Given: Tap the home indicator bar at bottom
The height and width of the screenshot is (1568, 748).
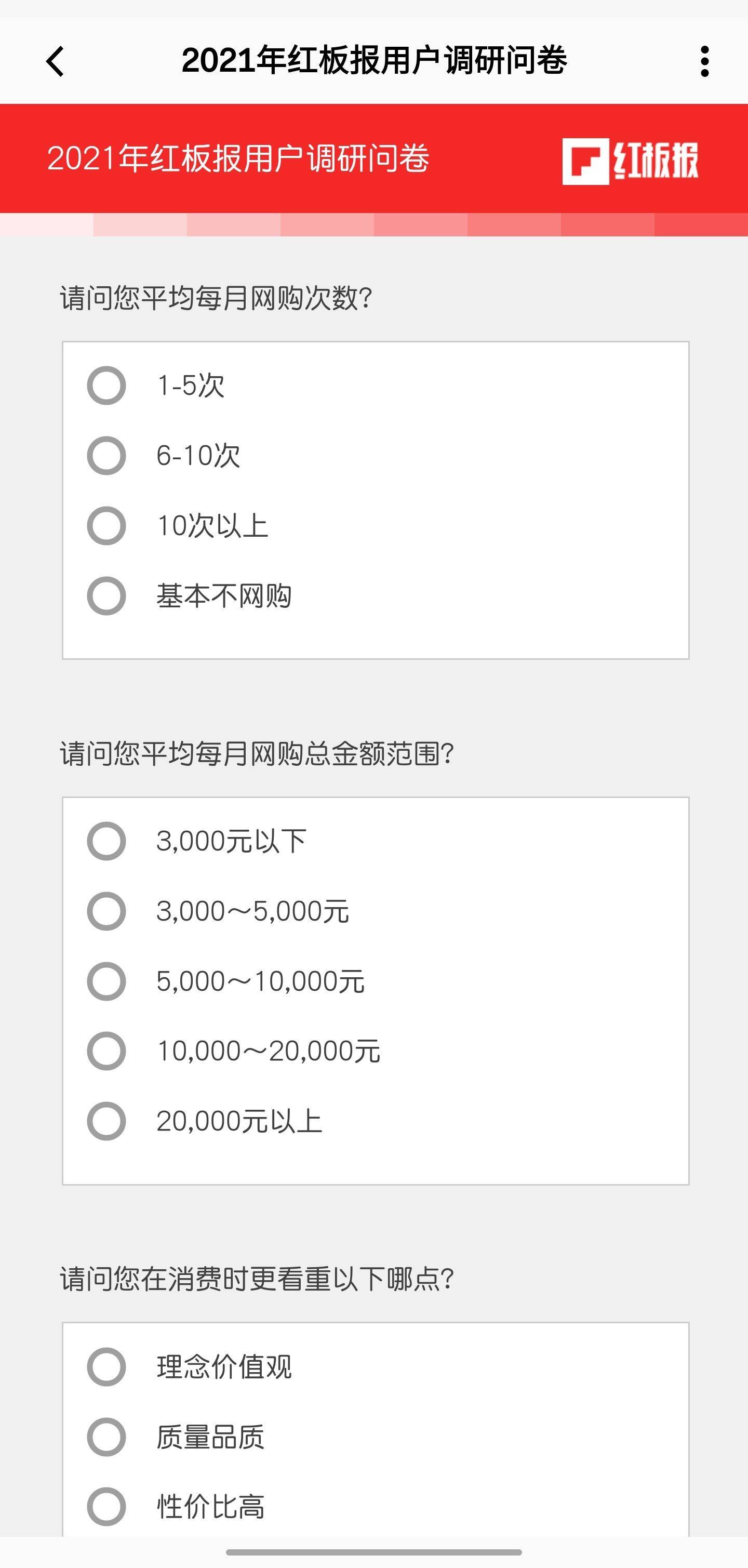Looking at the screenshot, I should 373,1552.
